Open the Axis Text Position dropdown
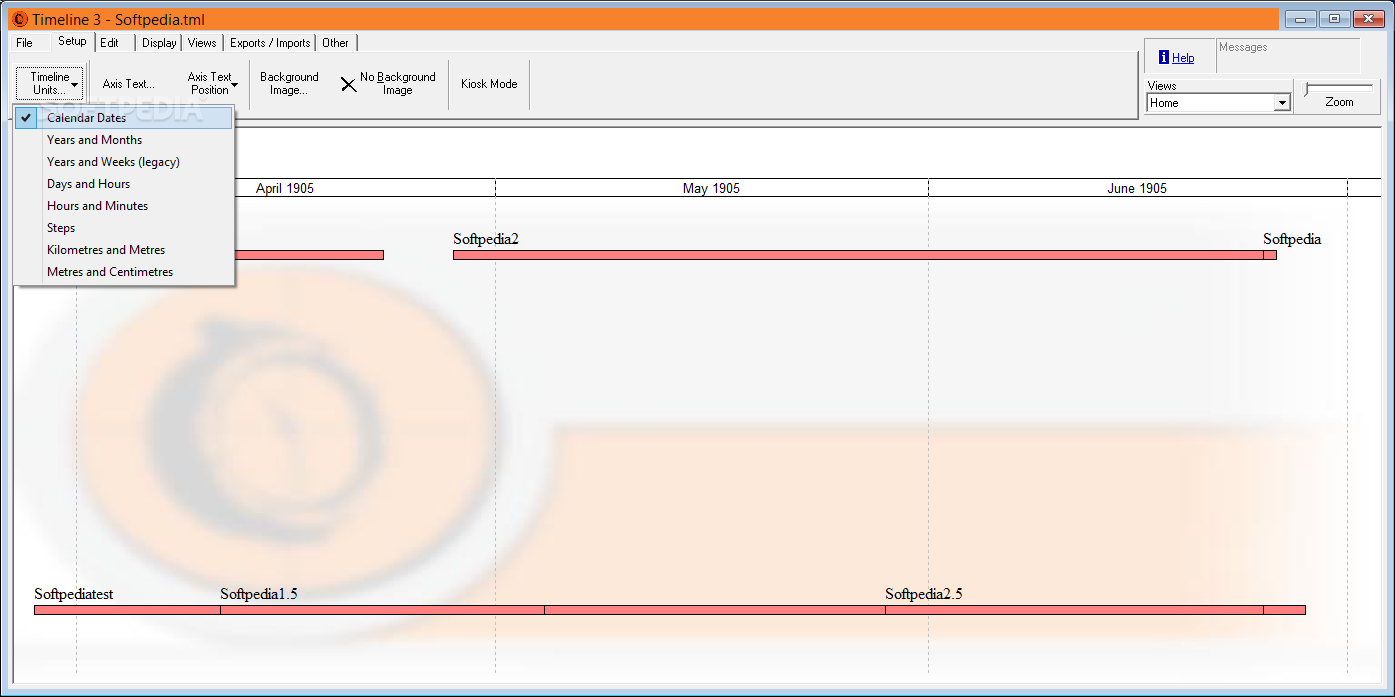 (x=212, y=84)
